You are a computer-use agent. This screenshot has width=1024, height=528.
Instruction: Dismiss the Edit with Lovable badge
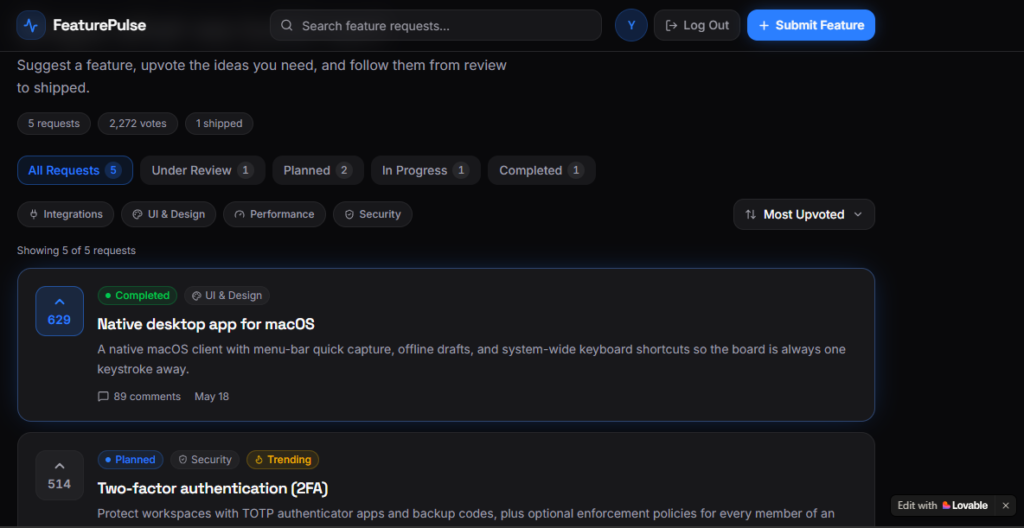click(1006, 505)
